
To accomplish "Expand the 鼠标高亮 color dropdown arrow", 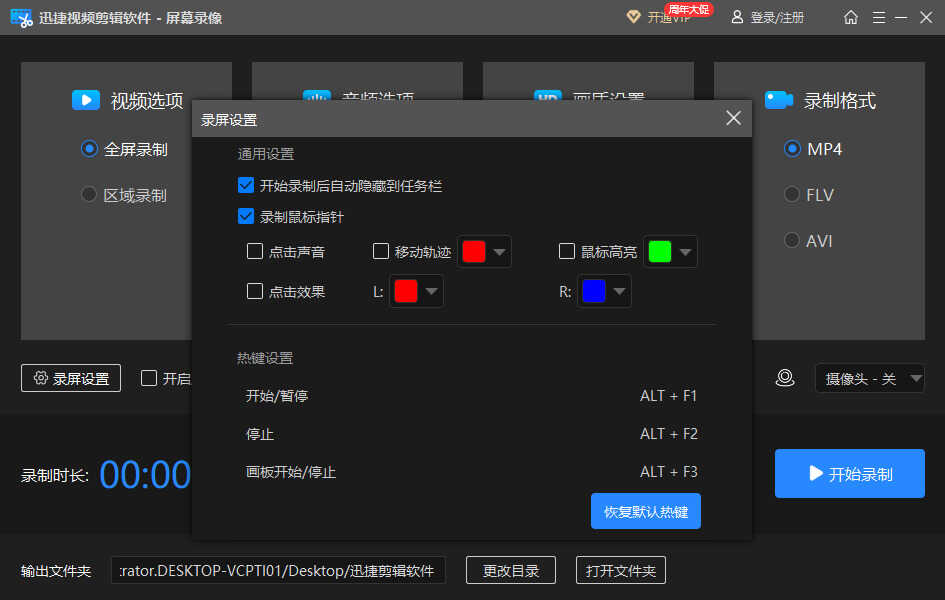I will point(685,252).
